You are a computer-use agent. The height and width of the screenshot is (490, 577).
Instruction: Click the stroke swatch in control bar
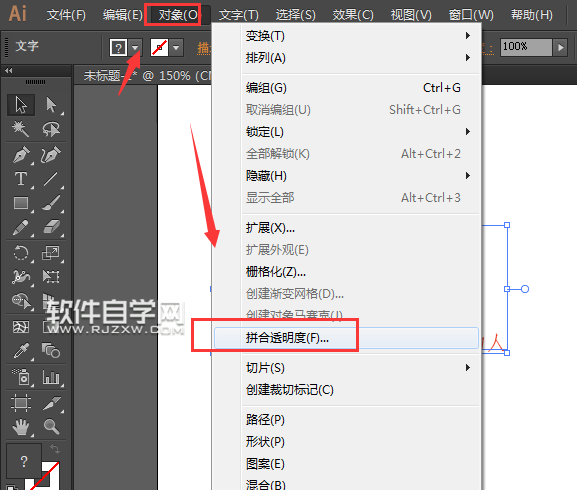tap(159, 48)
